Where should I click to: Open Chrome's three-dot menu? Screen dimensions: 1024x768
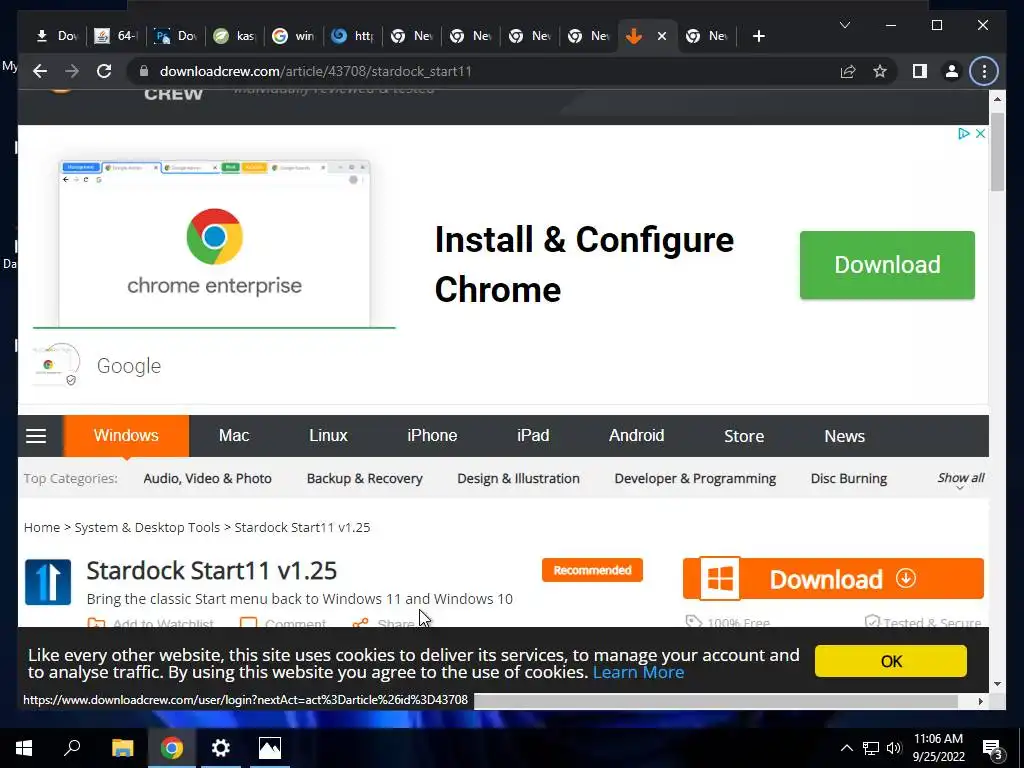coord(984,71)
